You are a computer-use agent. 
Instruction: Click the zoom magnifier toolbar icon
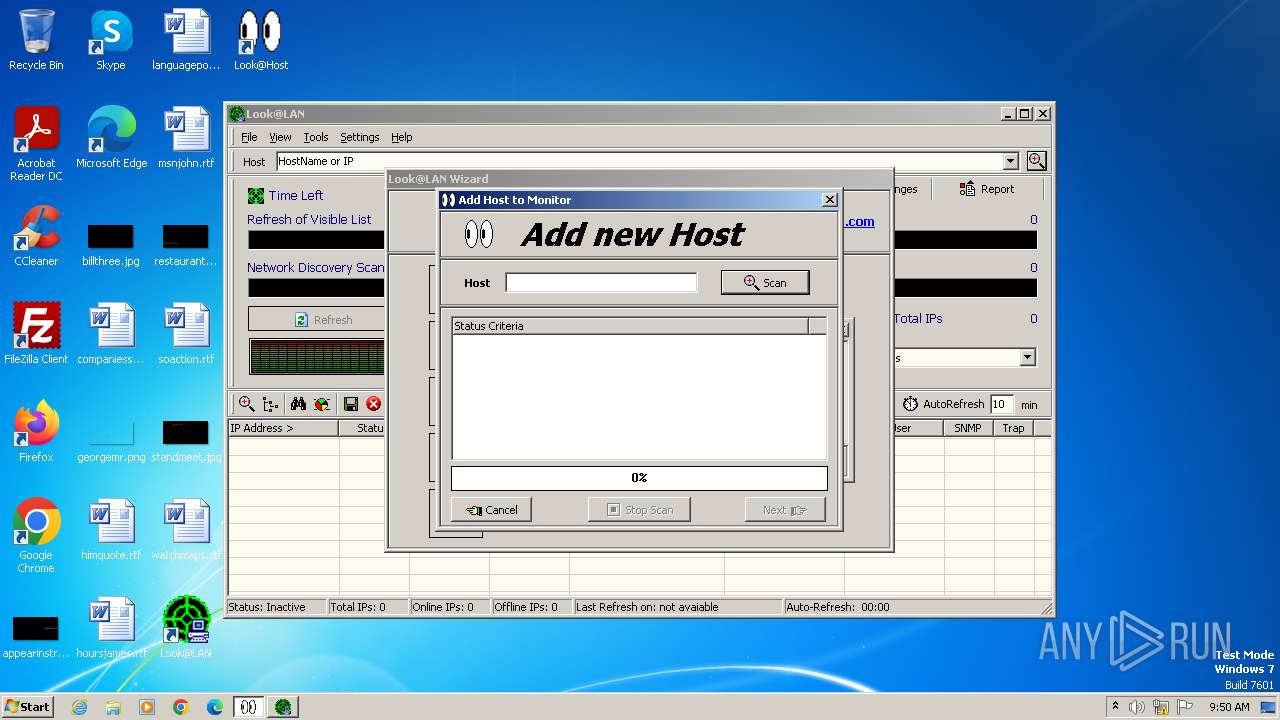[x=246, y=404]
